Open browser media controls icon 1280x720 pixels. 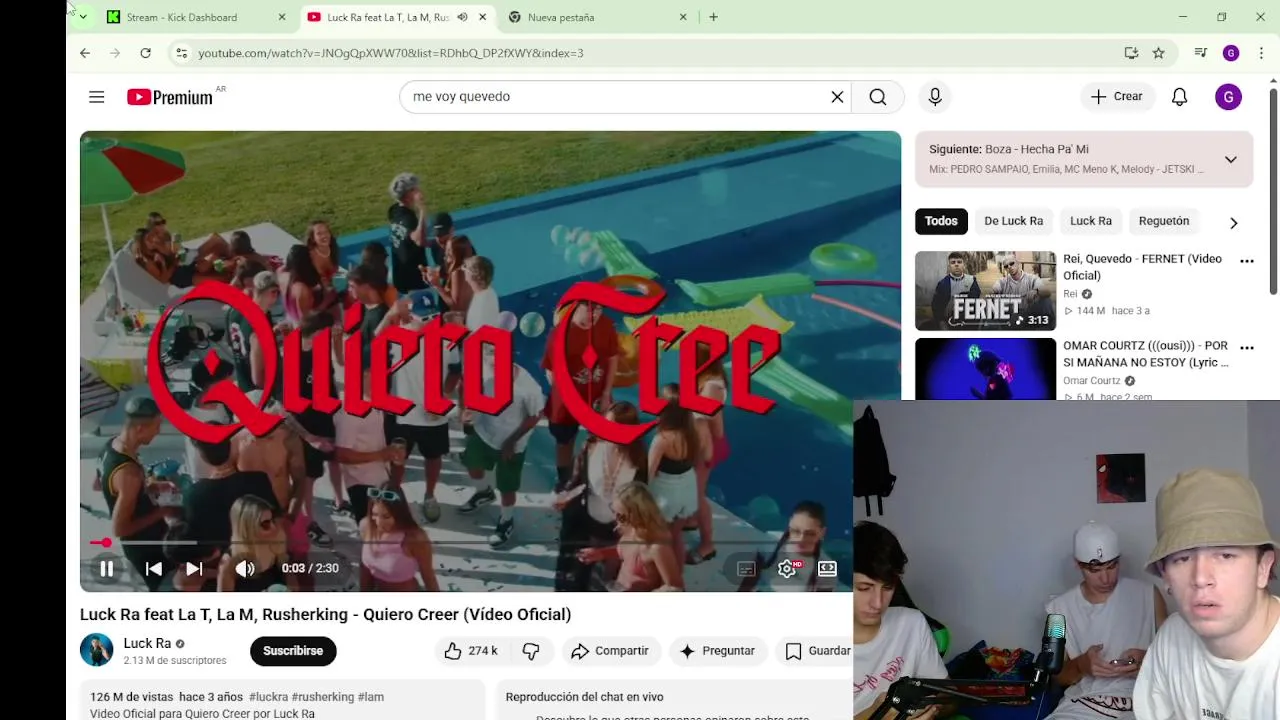click(1201, 53)
